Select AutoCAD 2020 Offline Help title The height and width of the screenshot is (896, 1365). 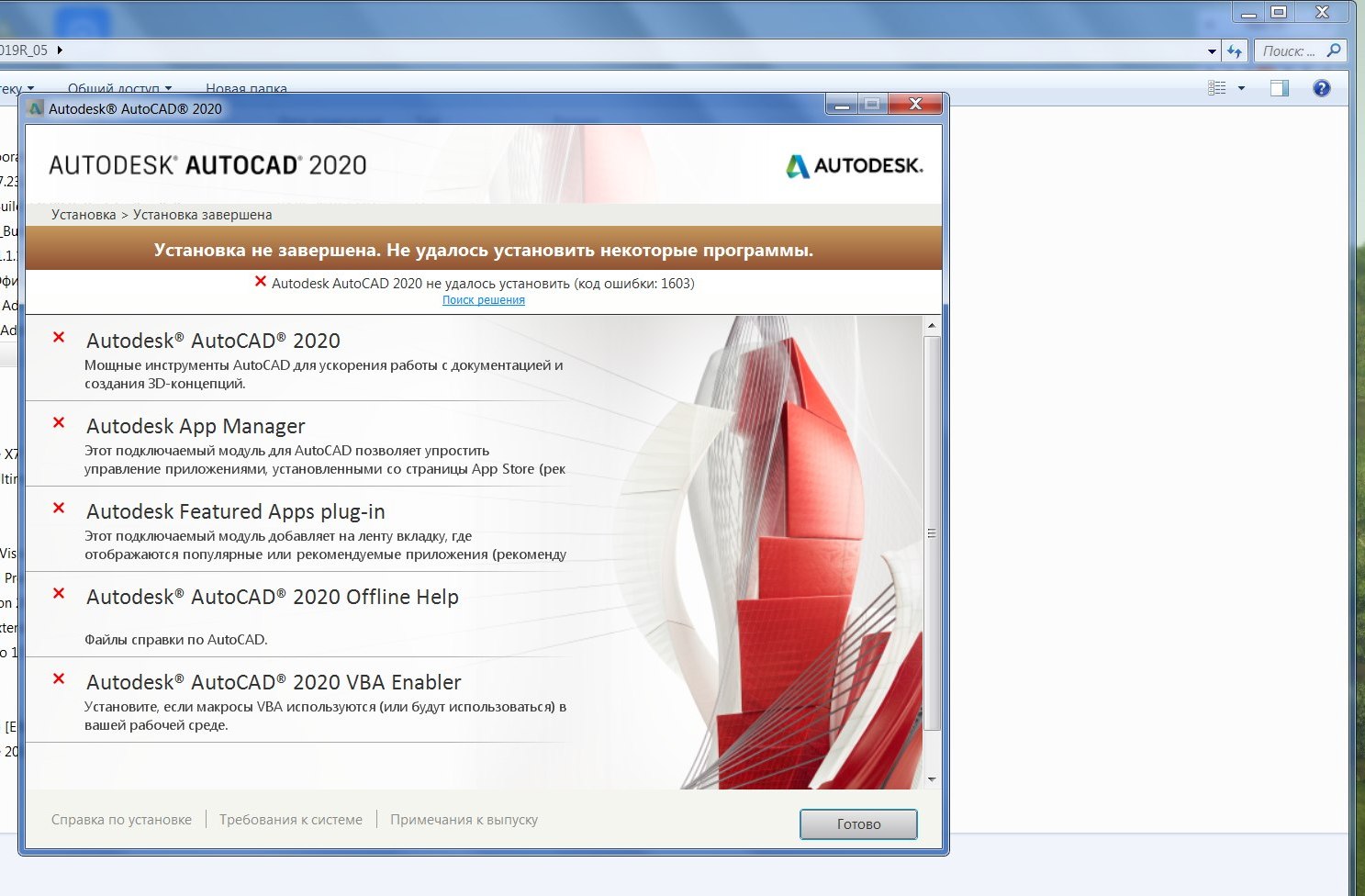click(x=273, y=597)
